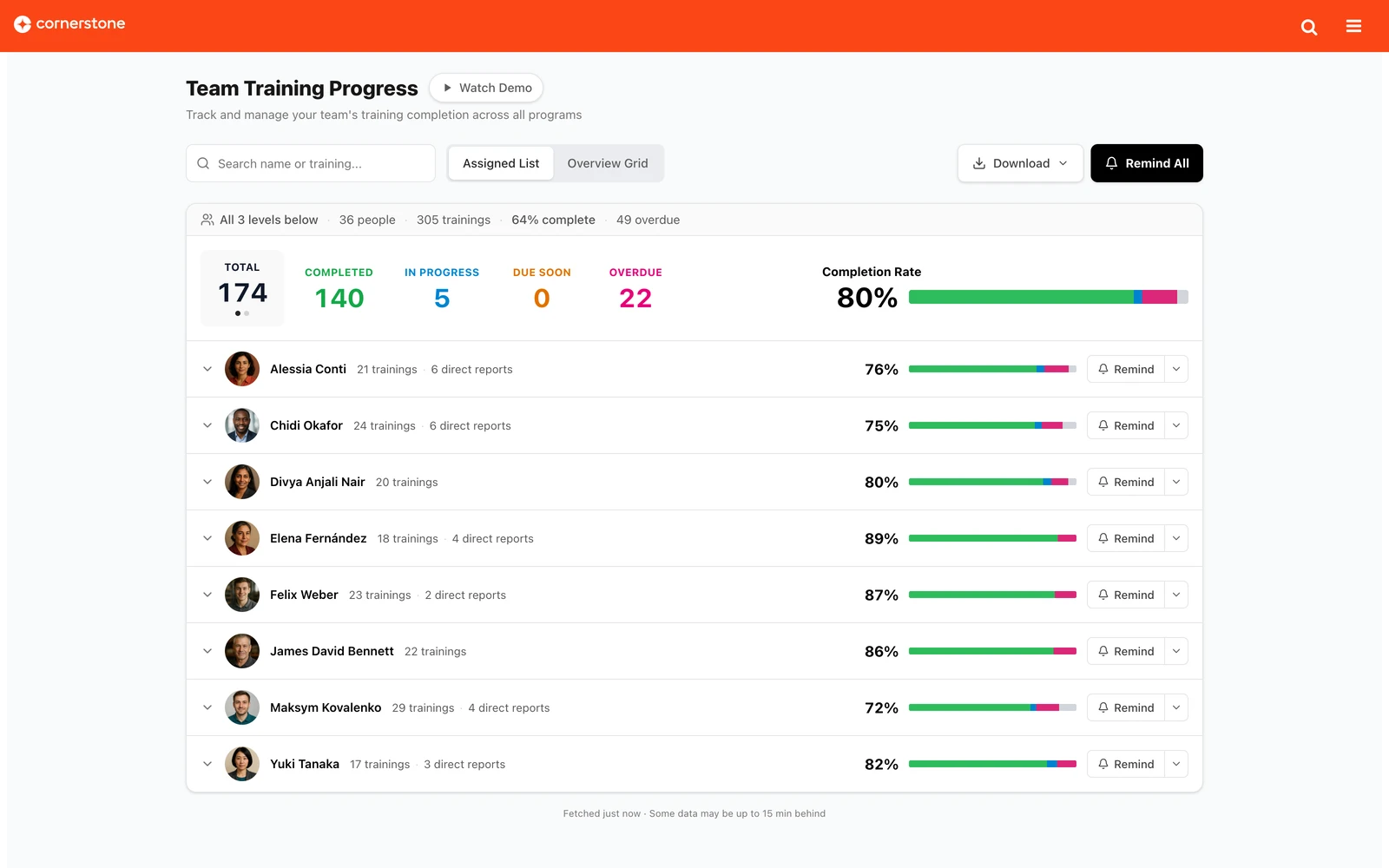Switch to Overview Grid view

point(608,163)
